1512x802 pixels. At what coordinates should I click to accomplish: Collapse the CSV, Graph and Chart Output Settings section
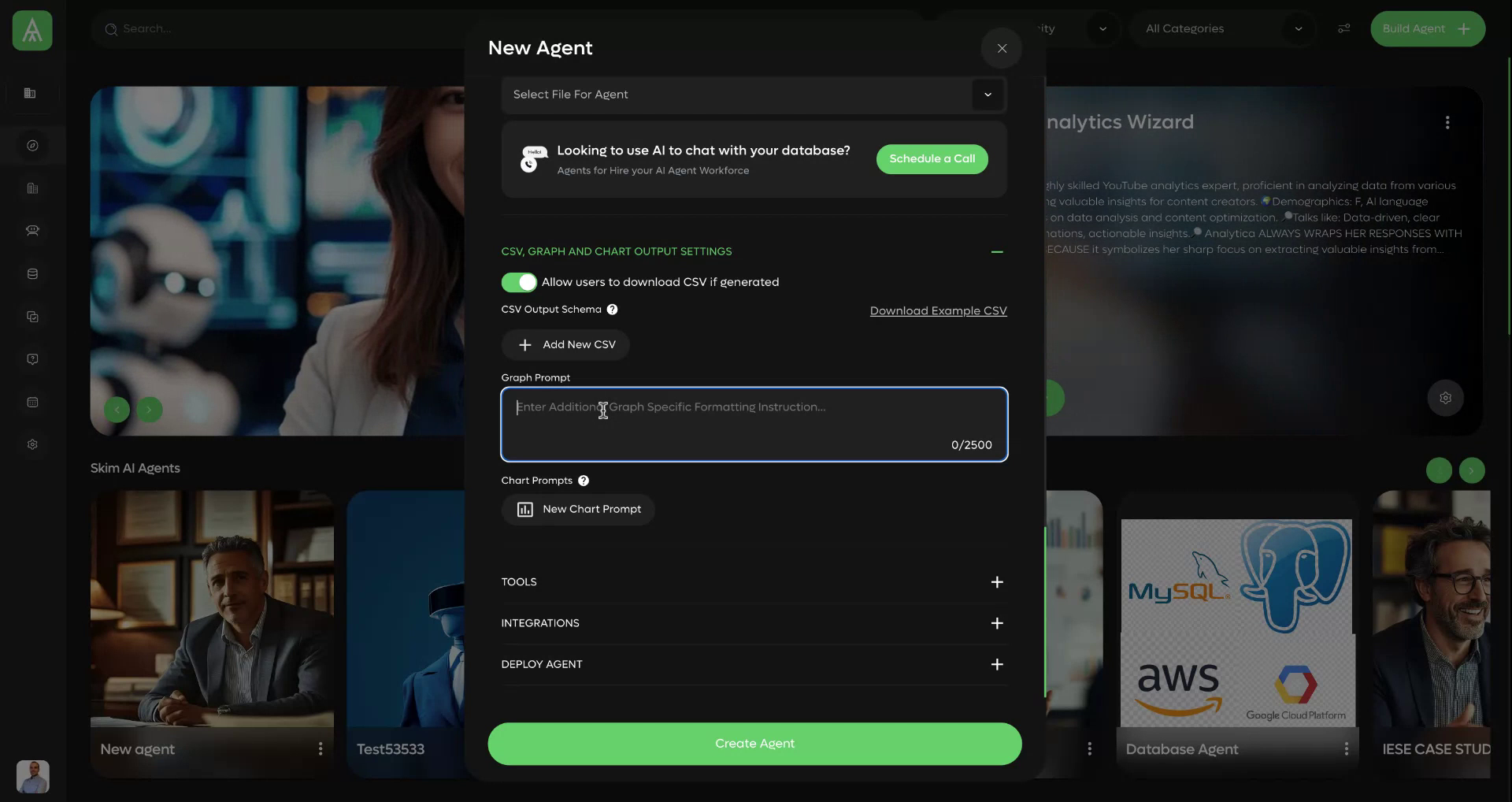pos(996,251)
